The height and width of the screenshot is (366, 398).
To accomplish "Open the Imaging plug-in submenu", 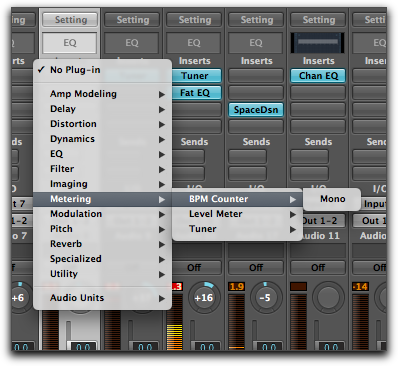I will (x=102, y=184).
